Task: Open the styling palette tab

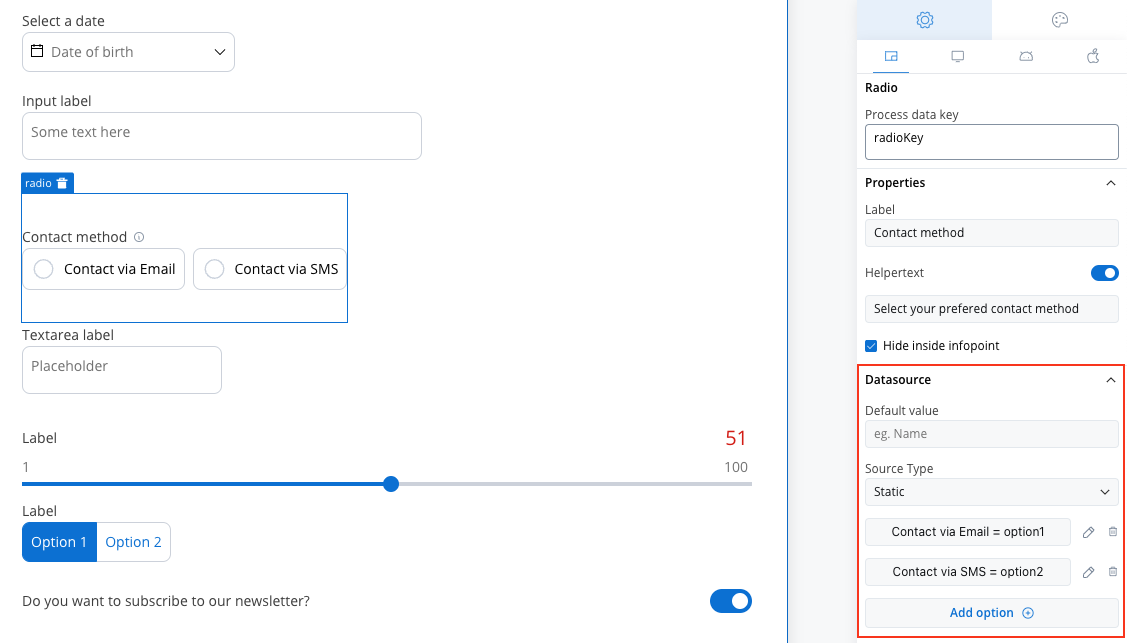Action: [x=1059, y=20]
